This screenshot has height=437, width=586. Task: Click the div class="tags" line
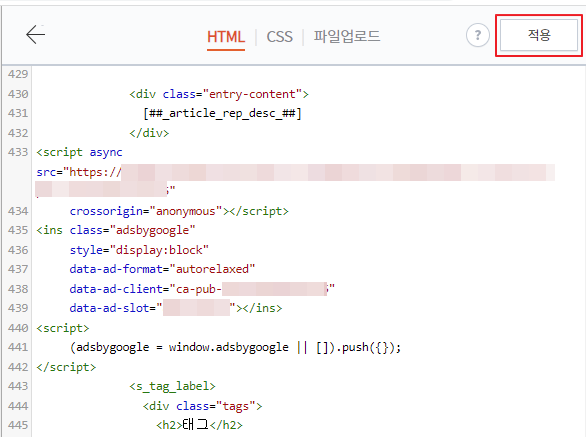[203, 406]
